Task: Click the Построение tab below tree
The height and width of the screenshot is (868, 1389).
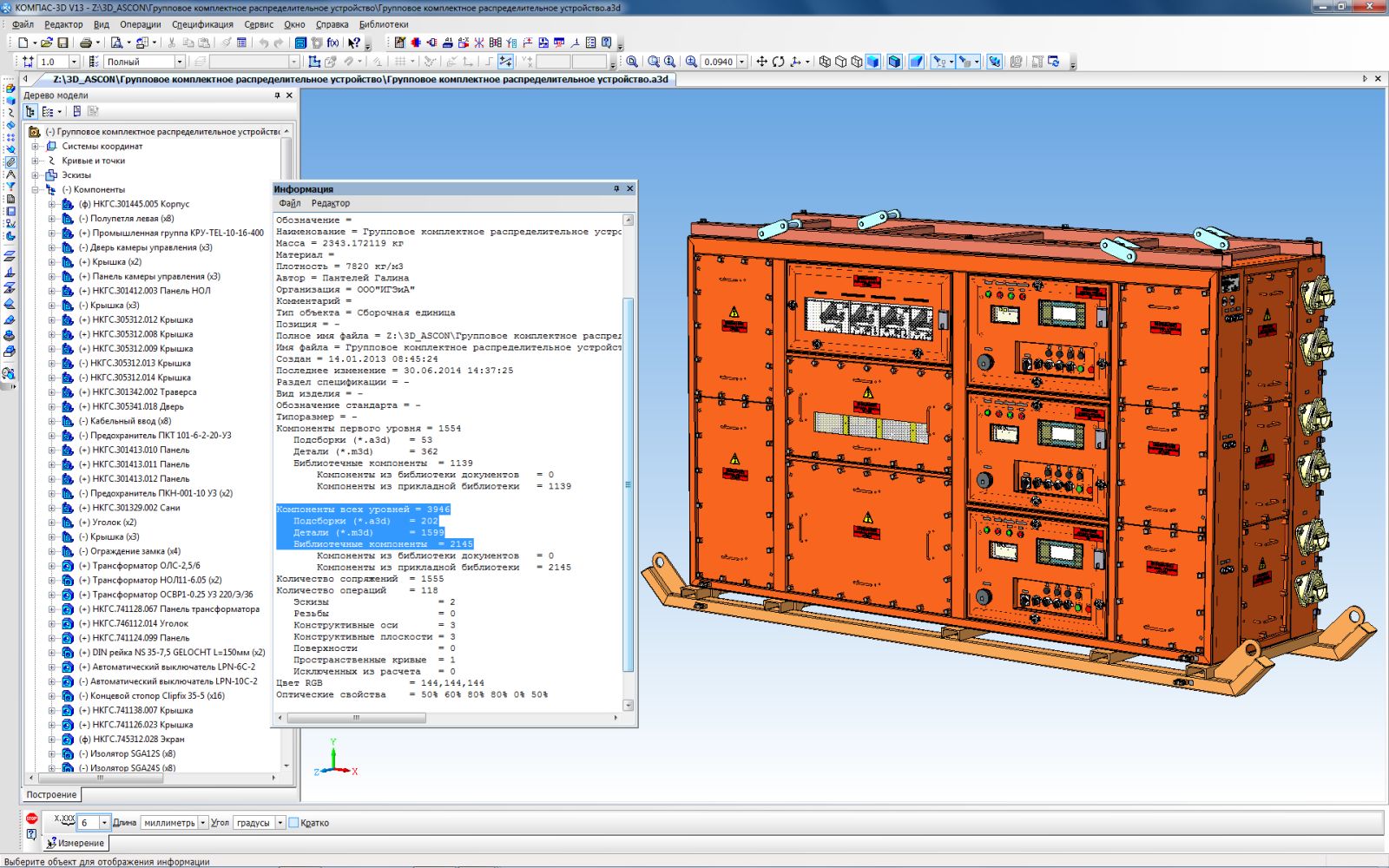Action: [51, 794]
